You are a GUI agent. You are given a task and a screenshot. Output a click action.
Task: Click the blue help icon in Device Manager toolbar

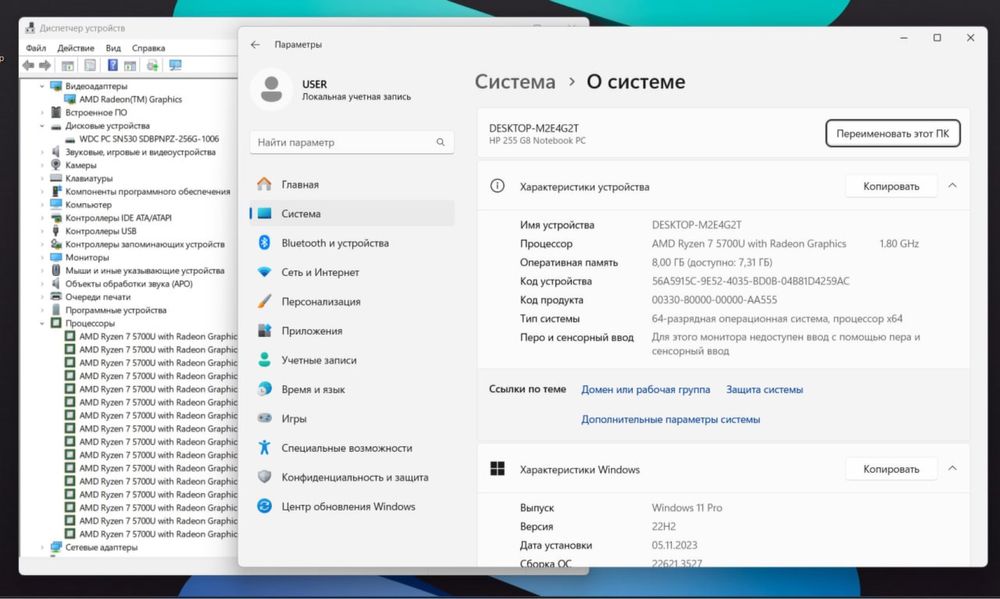click(x=112, y=65)
